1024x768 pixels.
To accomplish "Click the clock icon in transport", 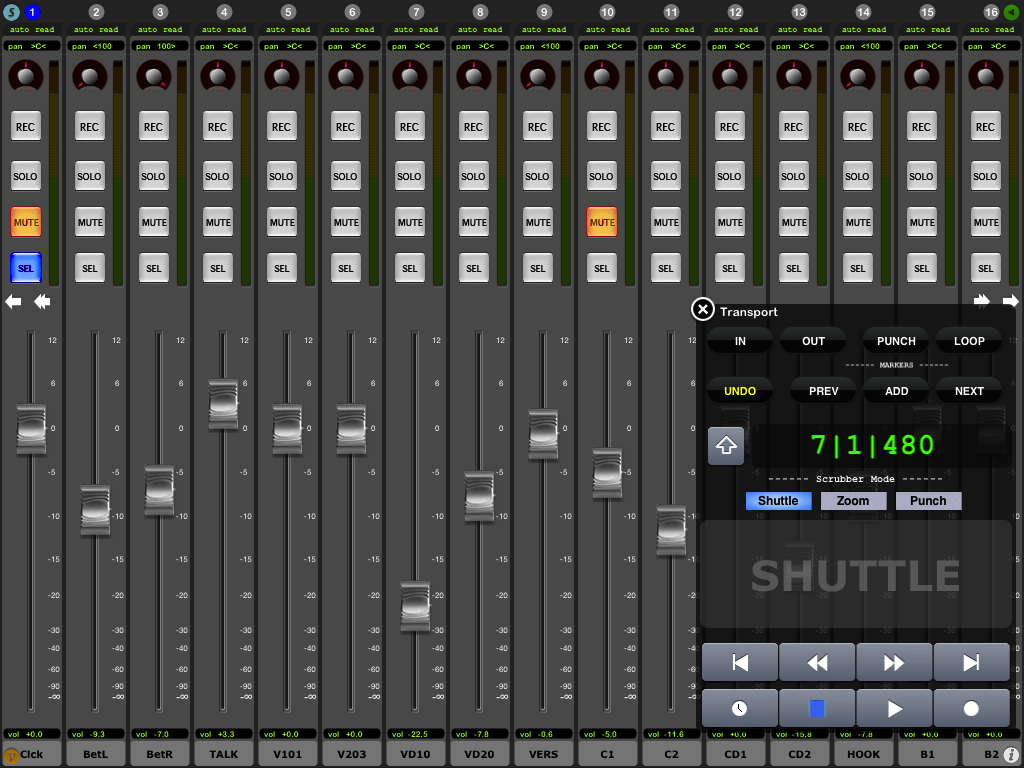I will click(740, 708).
